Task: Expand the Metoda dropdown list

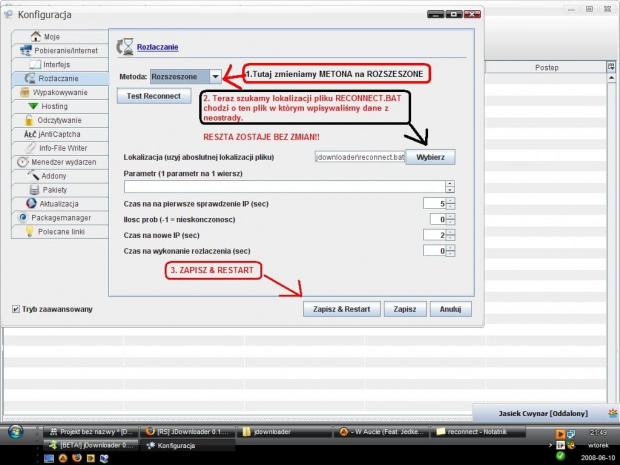Action: click(215, 76)
